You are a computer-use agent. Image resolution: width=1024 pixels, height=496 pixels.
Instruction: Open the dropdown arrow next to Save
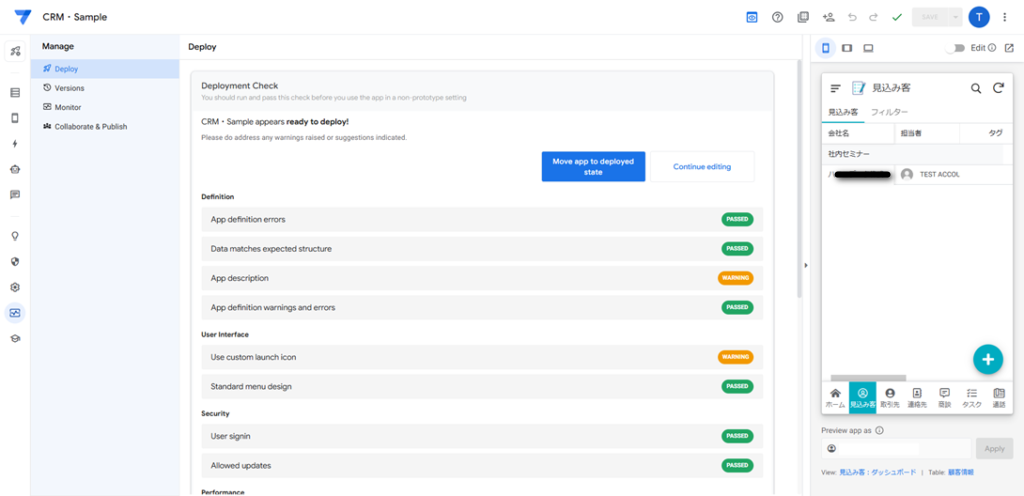tap(956, 17)
